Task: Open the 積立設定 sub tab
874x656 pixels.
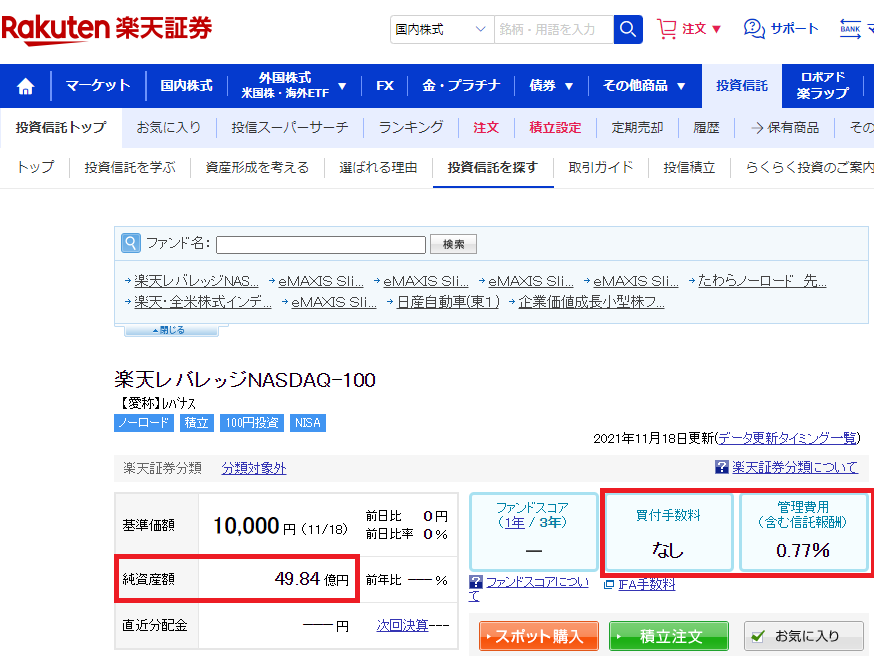Action: [555, 128]
